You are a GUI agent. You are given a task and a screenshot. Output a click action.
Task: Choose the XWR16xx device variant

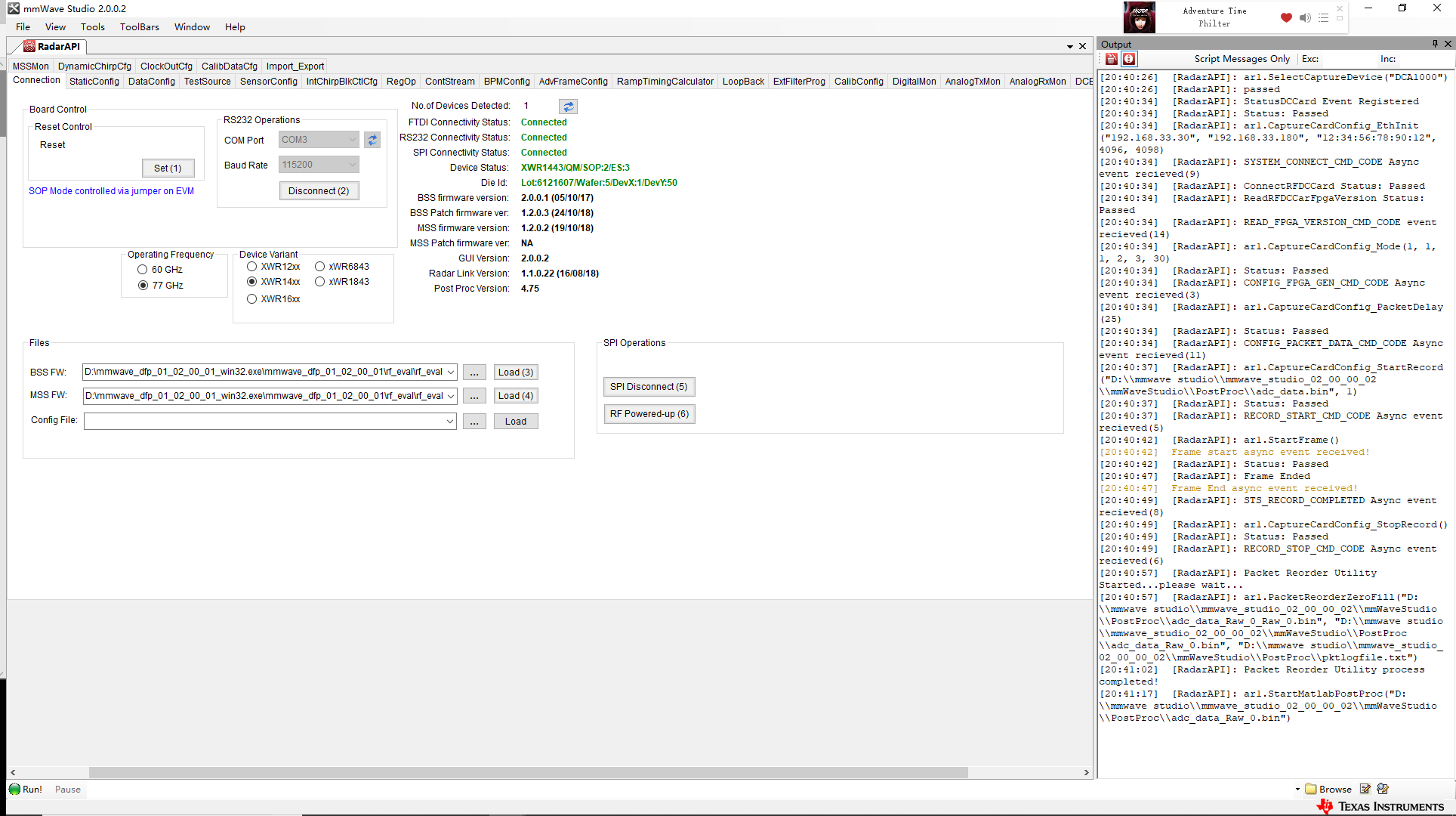pos(252,299)
